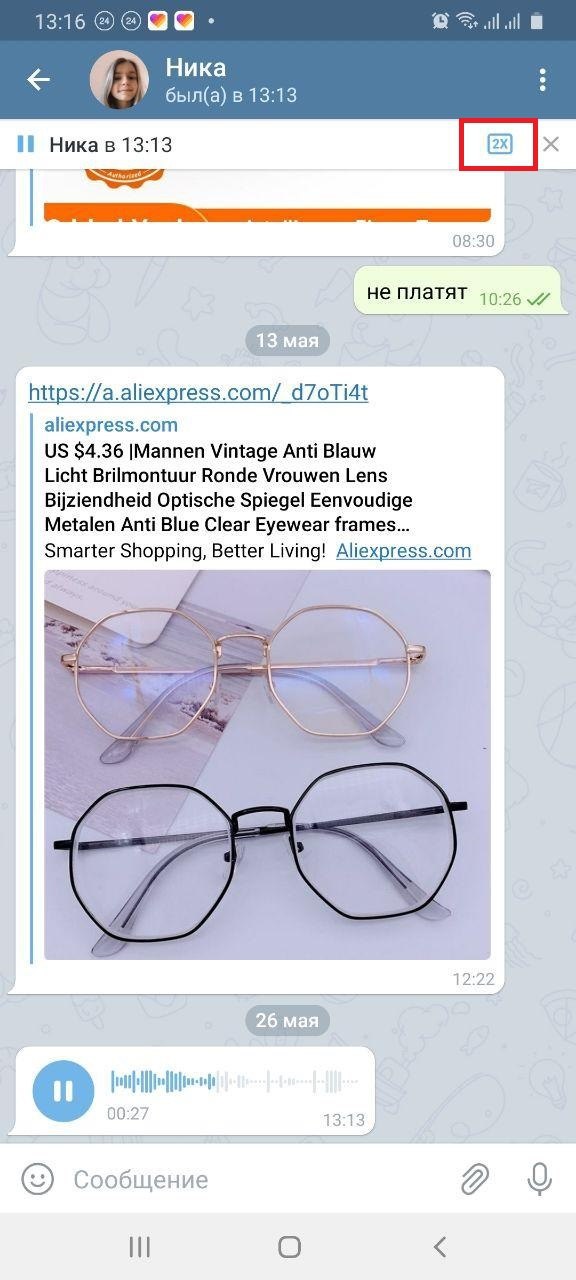Image resolution: width=576 pixels, height=1280 pixels.
Task: Close the voice message player bar
Action: (550, 144)
